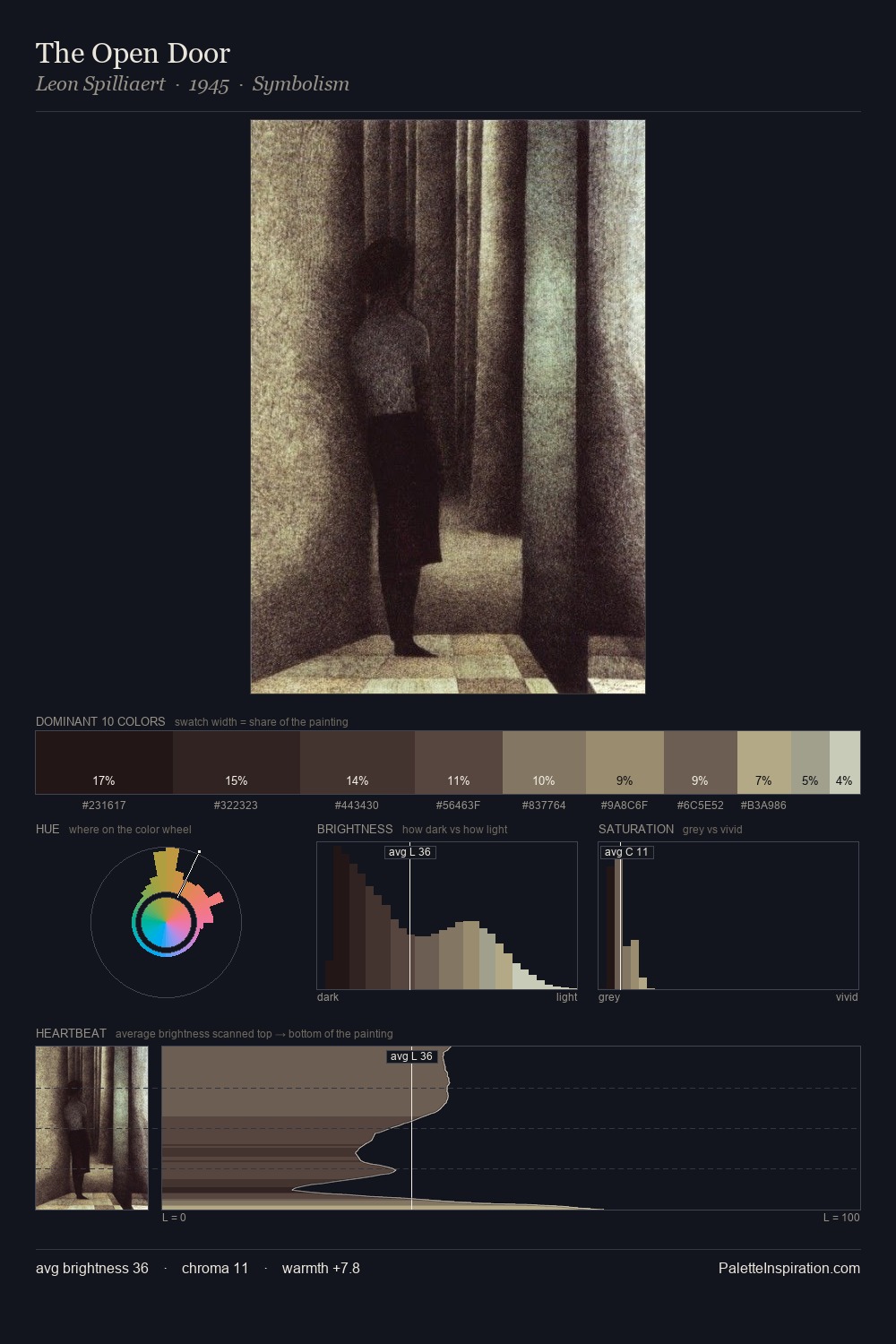Pick the 14% brown swatch
This screenshot has height=1344, width=896.
pyautogui.click(x=358, y=762)
